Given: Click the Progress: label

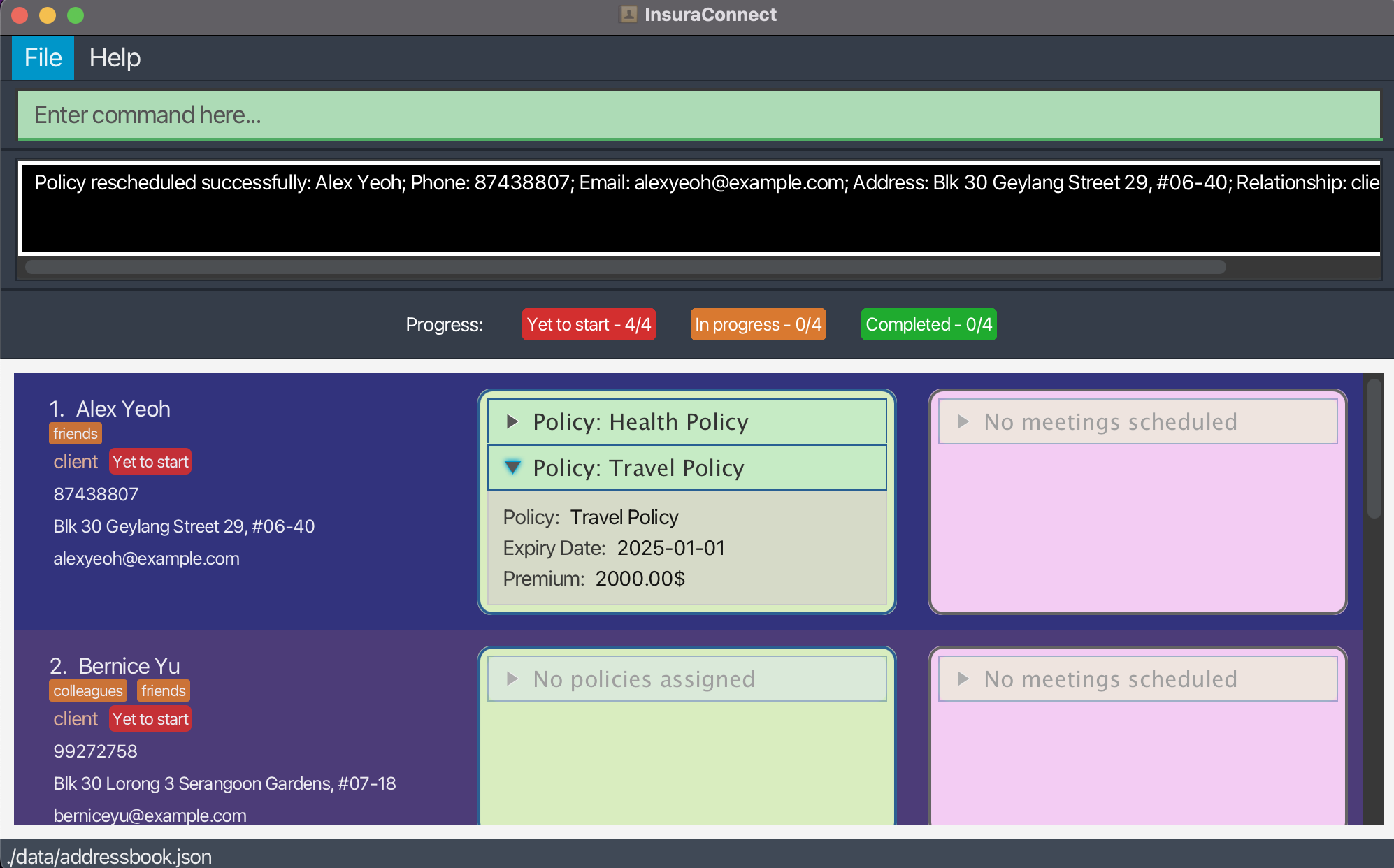Looking at the screenshot, I should tap(445, 324).
